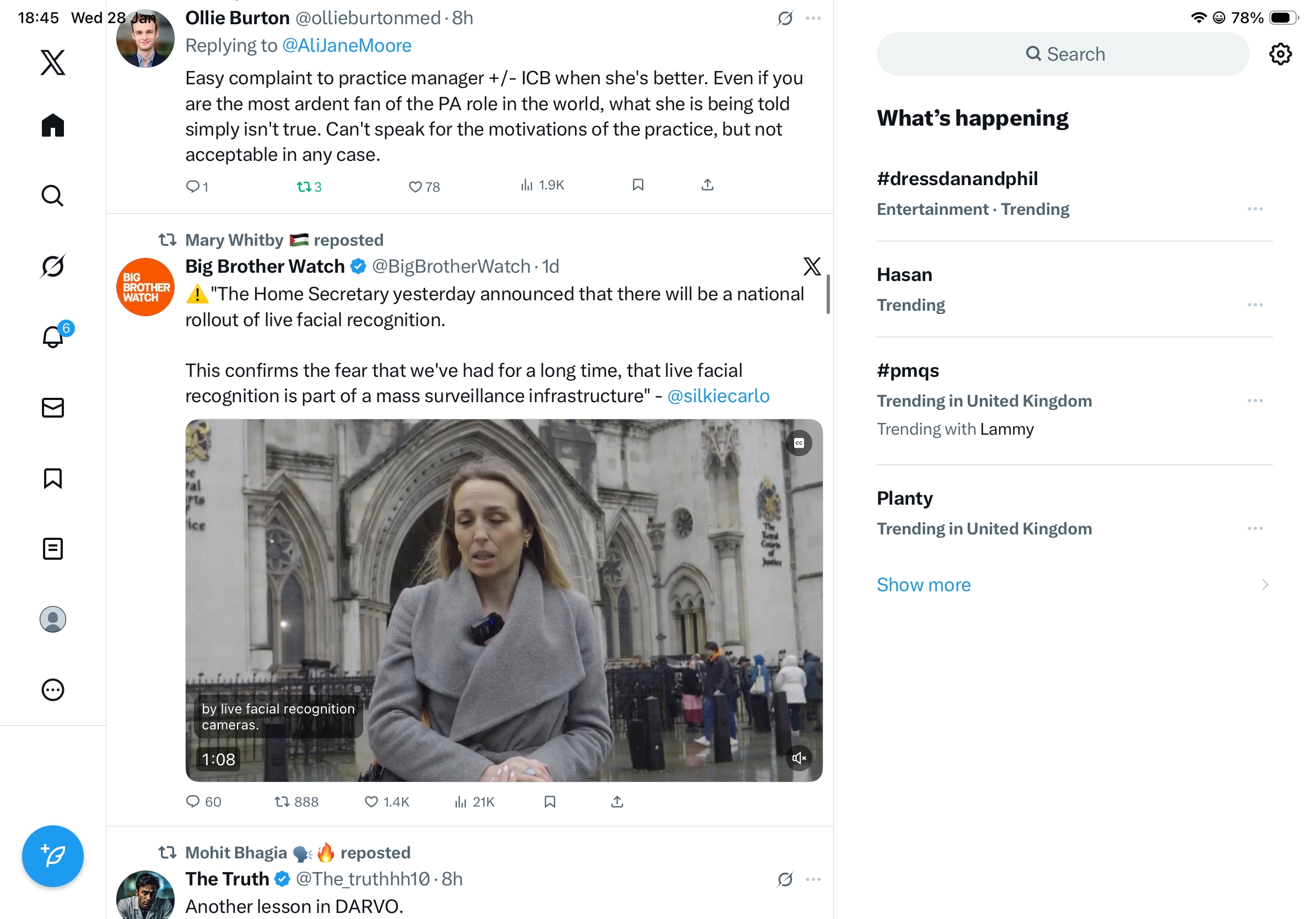Open the #pmqs trending topic
Image resolution: width=1316 pixels, height=919 pixels.
click(x=908, y=371)
